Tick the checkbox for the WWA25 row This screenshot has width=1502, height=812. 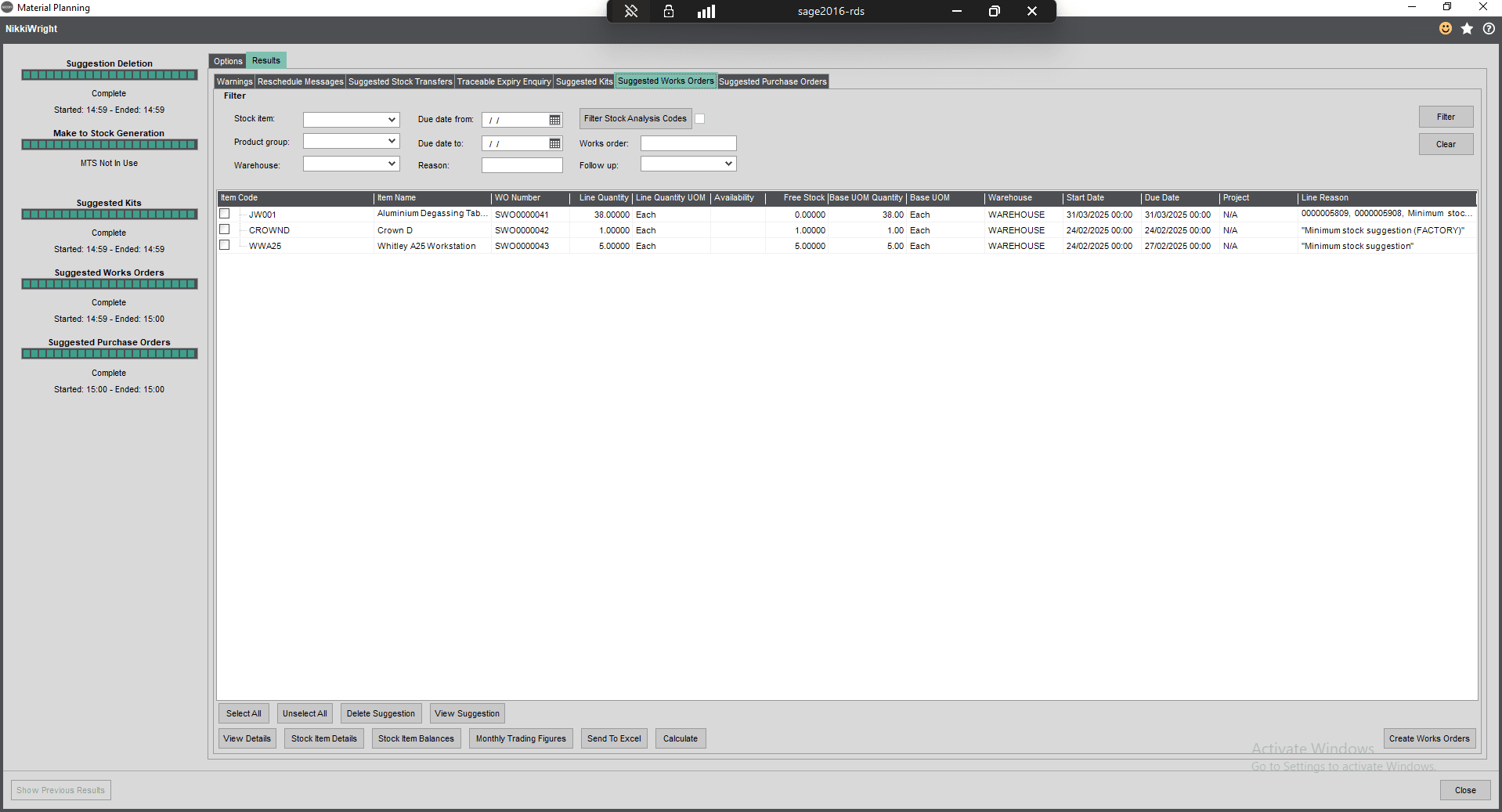pyautogui.click(x=225, y=245)
